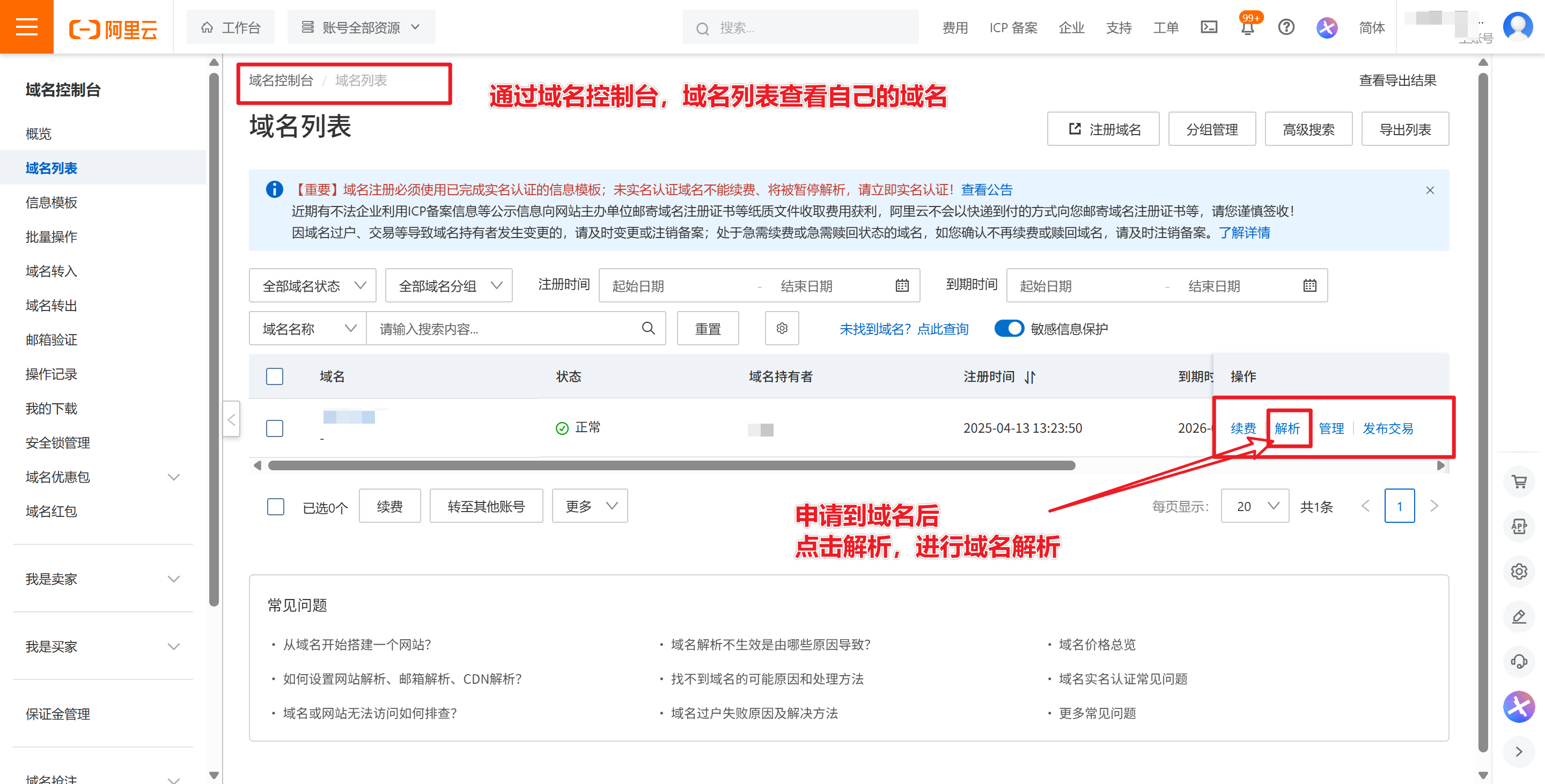Open the 企业 menu

click(1071, 27)
